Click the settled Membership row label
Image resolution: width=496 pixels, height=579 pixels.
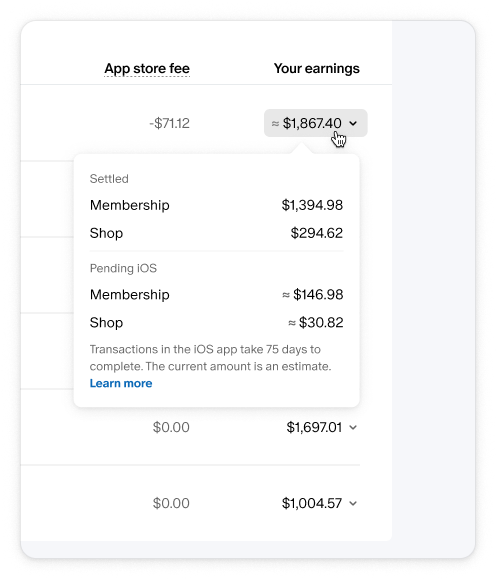click(130, 205)
